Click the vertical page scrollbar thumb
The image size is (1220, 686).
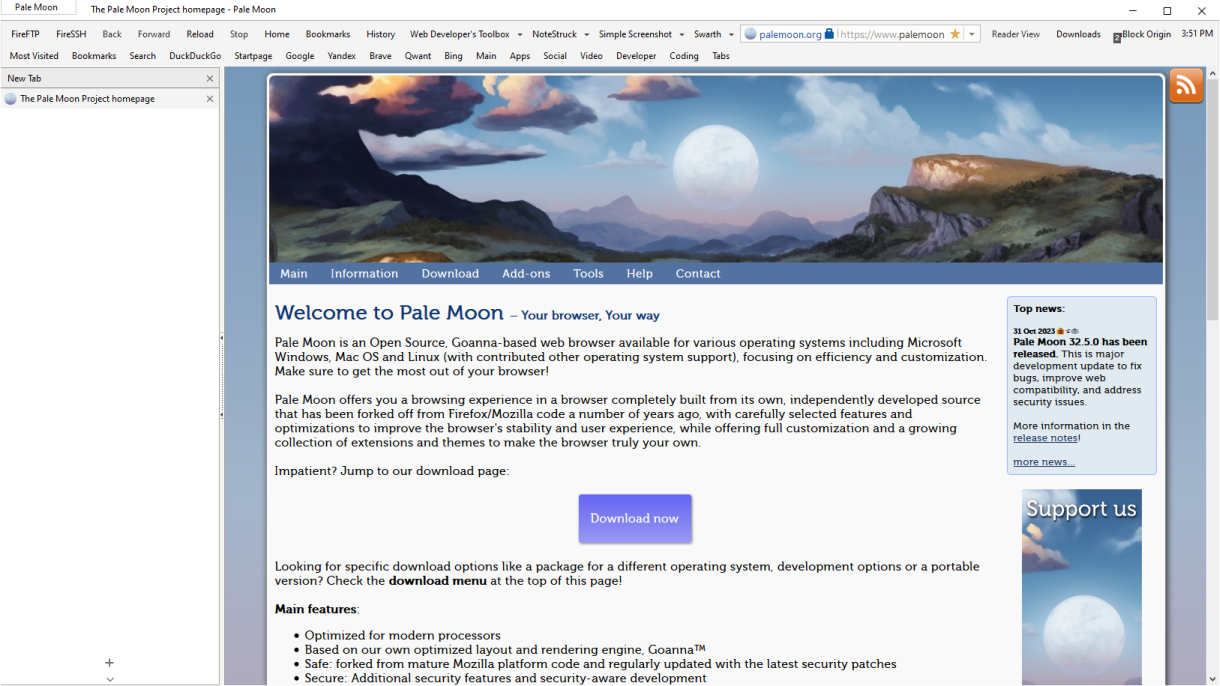tap(1212, 200)
